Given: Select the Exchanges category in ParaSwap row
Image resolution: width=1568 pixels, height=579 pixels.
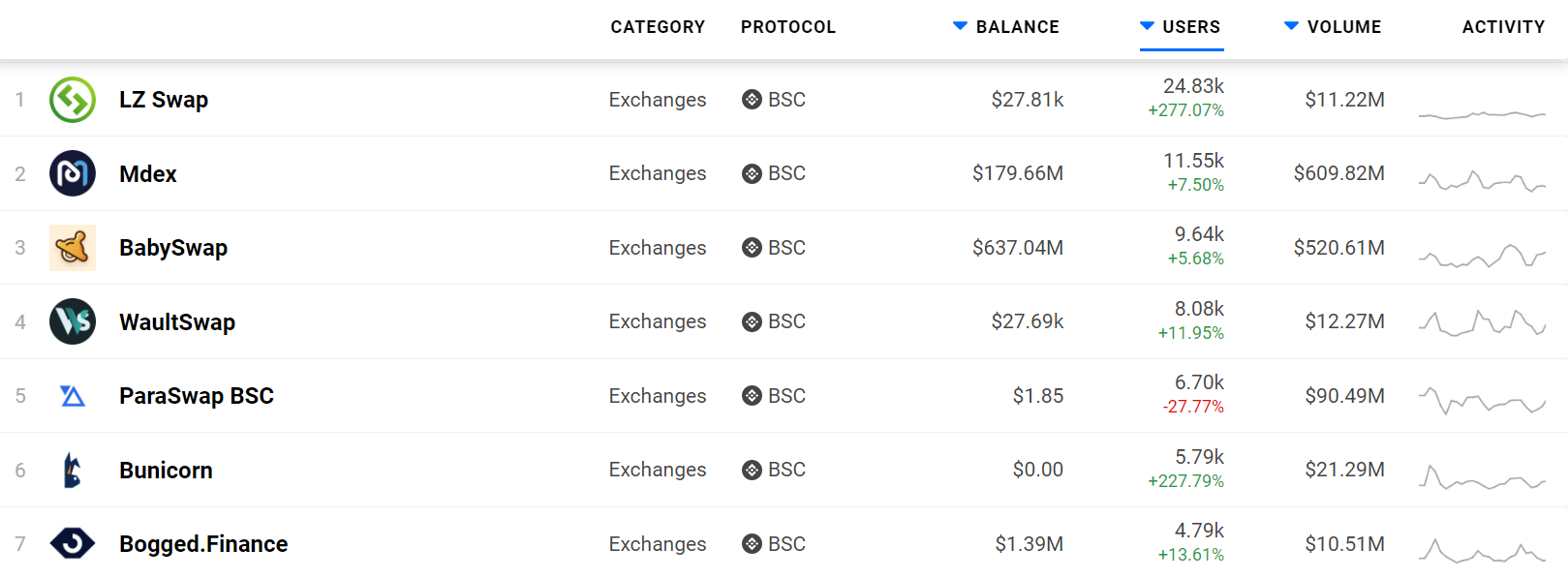Looking at the screenshot, I should pos(658,396).
